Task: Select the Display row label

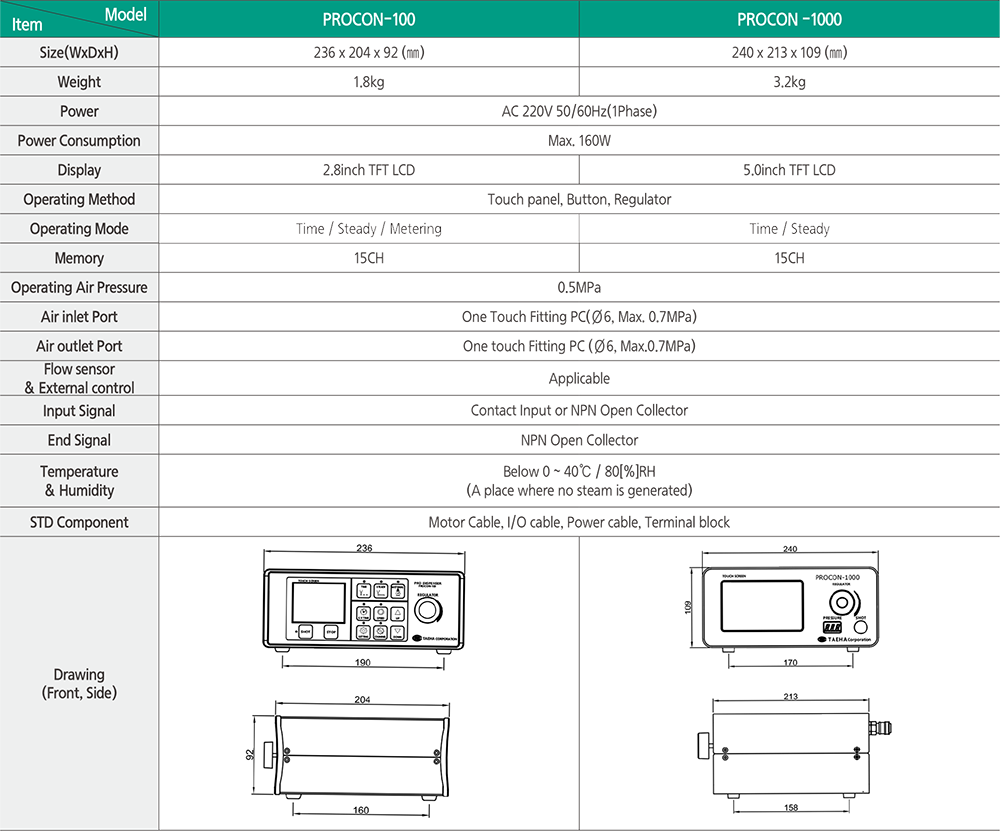Action: [79, 170]
